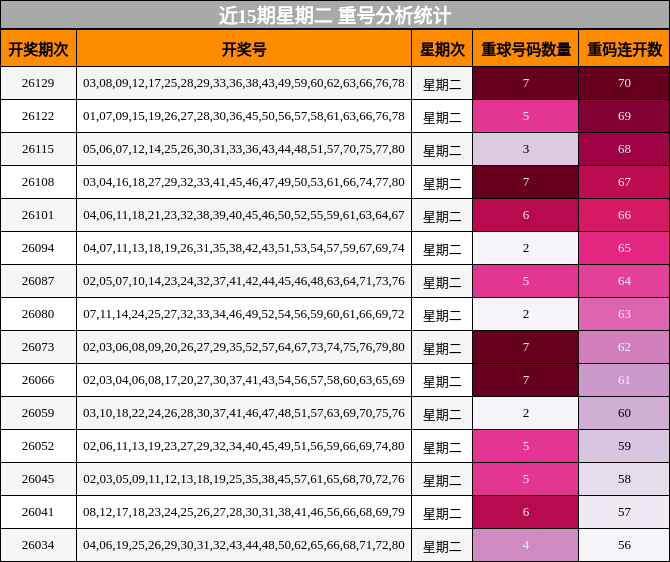Click the streak value 62
The image size is (670, 562).
click(x=624, y=347)
